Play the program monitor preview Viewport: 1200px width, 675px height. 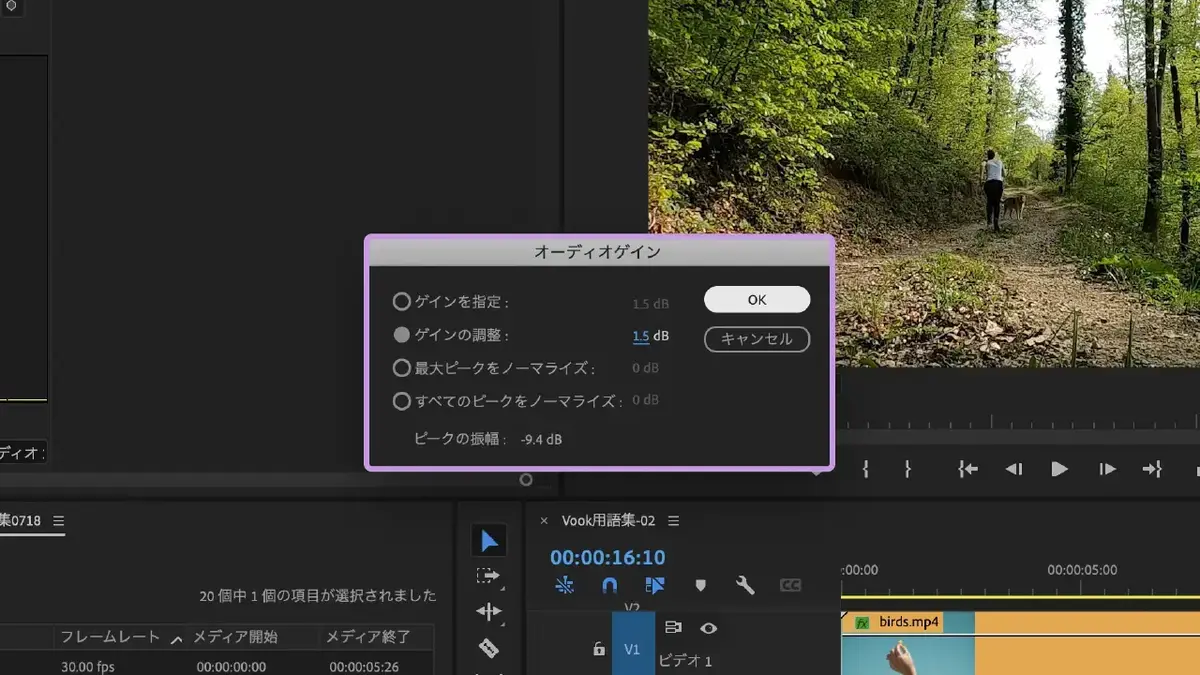coord(1060,469)
